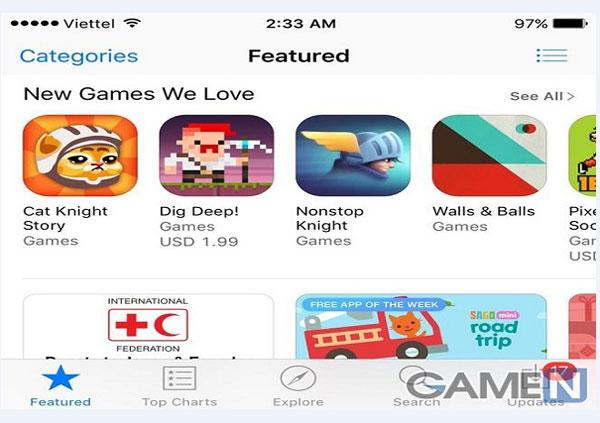Switch to the Updates tab
This screenshot has height=423, width=600.
click(536, 385)
